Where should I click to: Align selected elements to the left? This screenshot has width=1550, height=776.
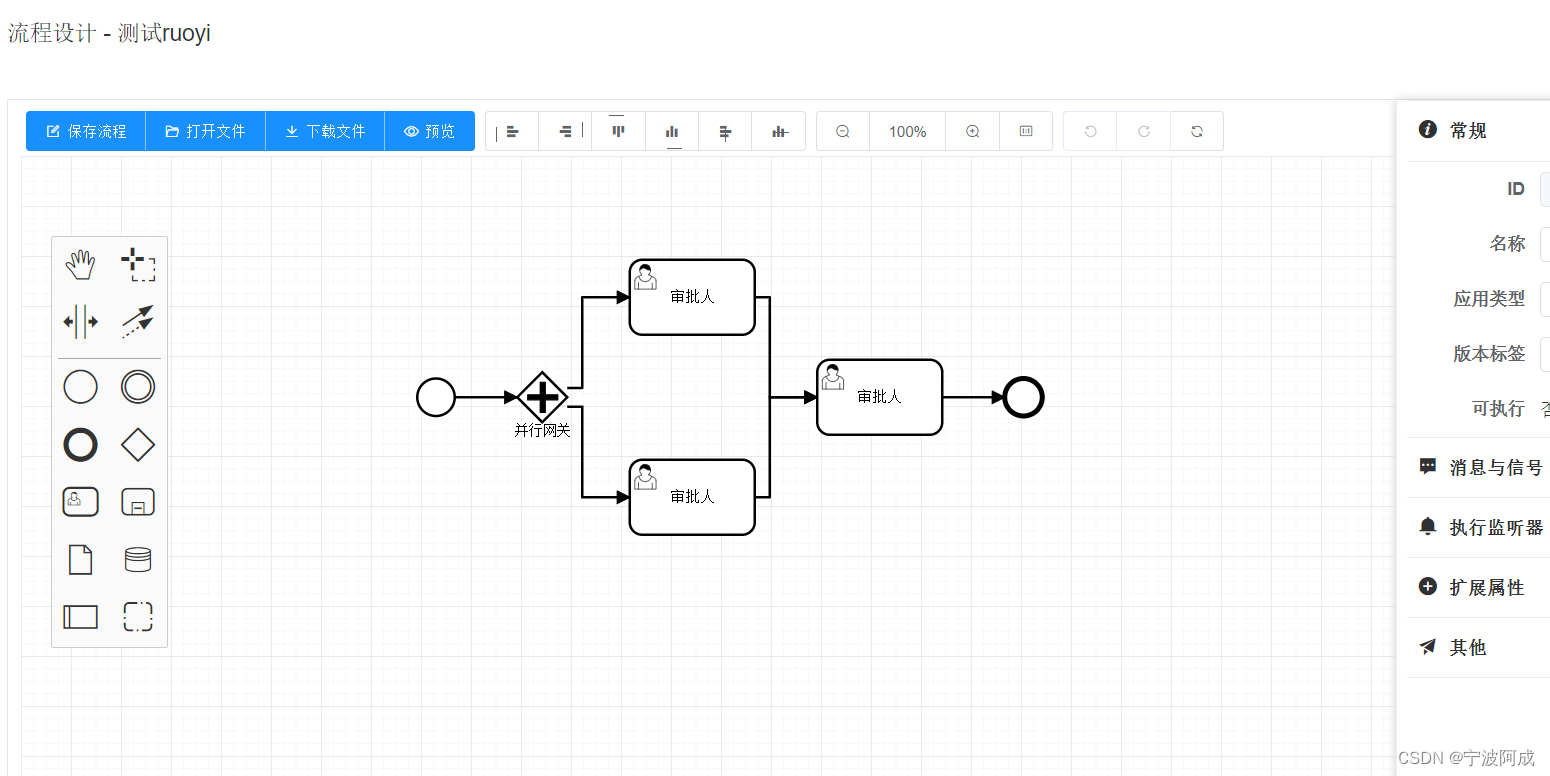click(x=512, y=131)
